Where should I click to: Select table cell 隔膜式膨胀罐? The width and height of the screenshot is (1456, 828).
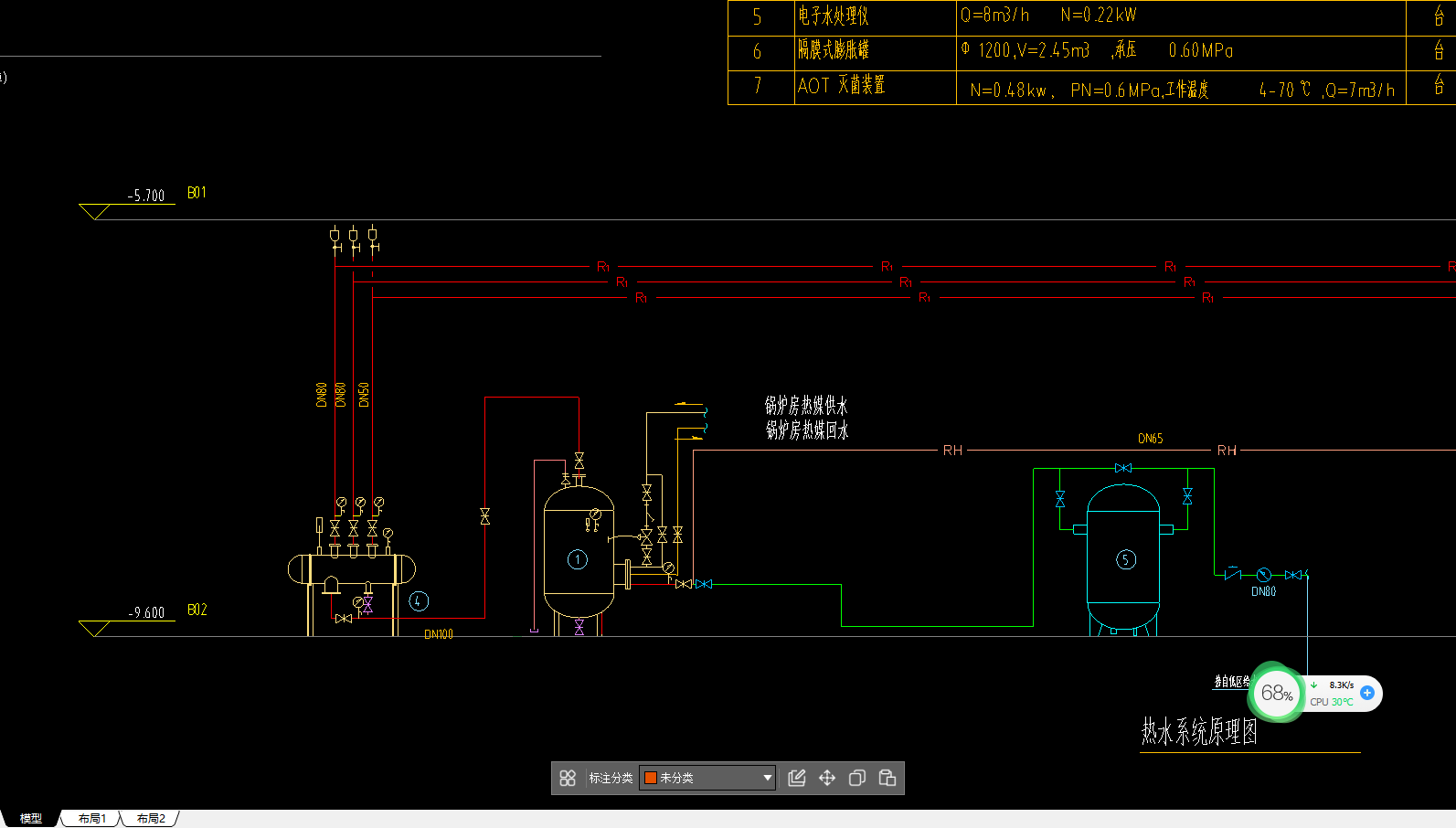833,49
